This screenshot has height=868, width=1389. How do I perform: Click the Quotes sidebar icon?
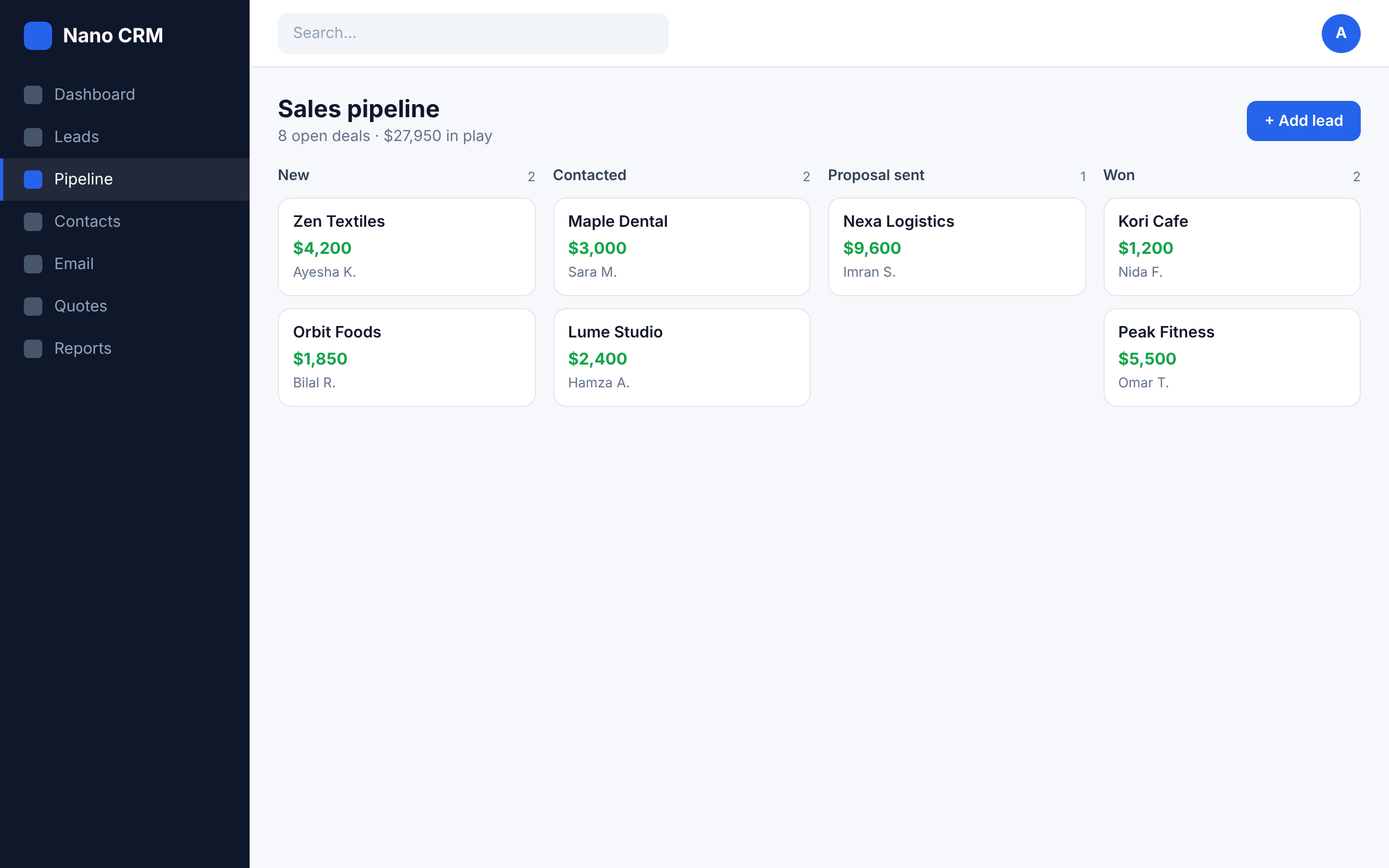[x=33, y=307]
